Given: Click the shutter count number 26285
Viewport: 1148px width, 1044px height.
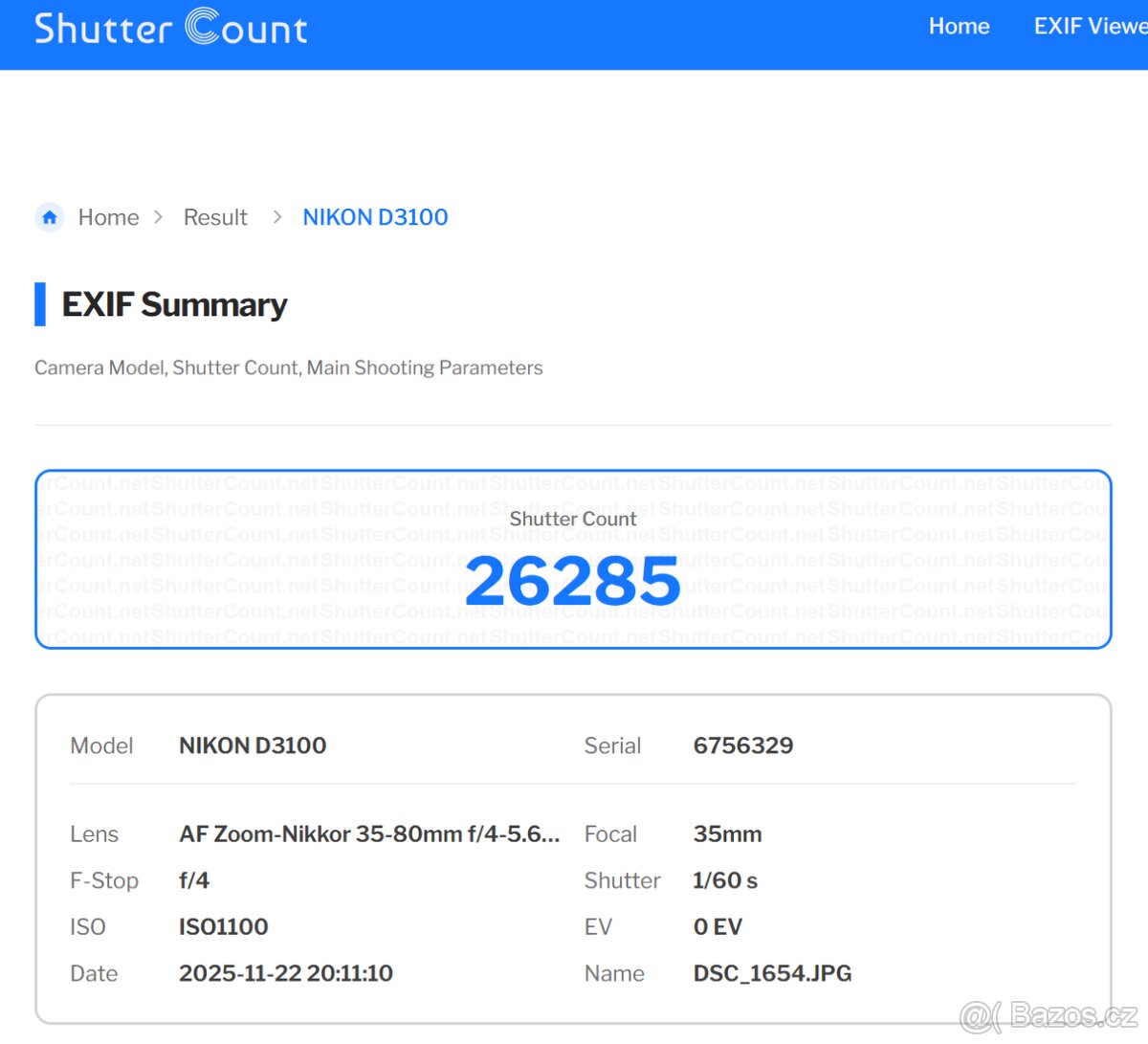Looking at the screenshot, I should point(572,582).
